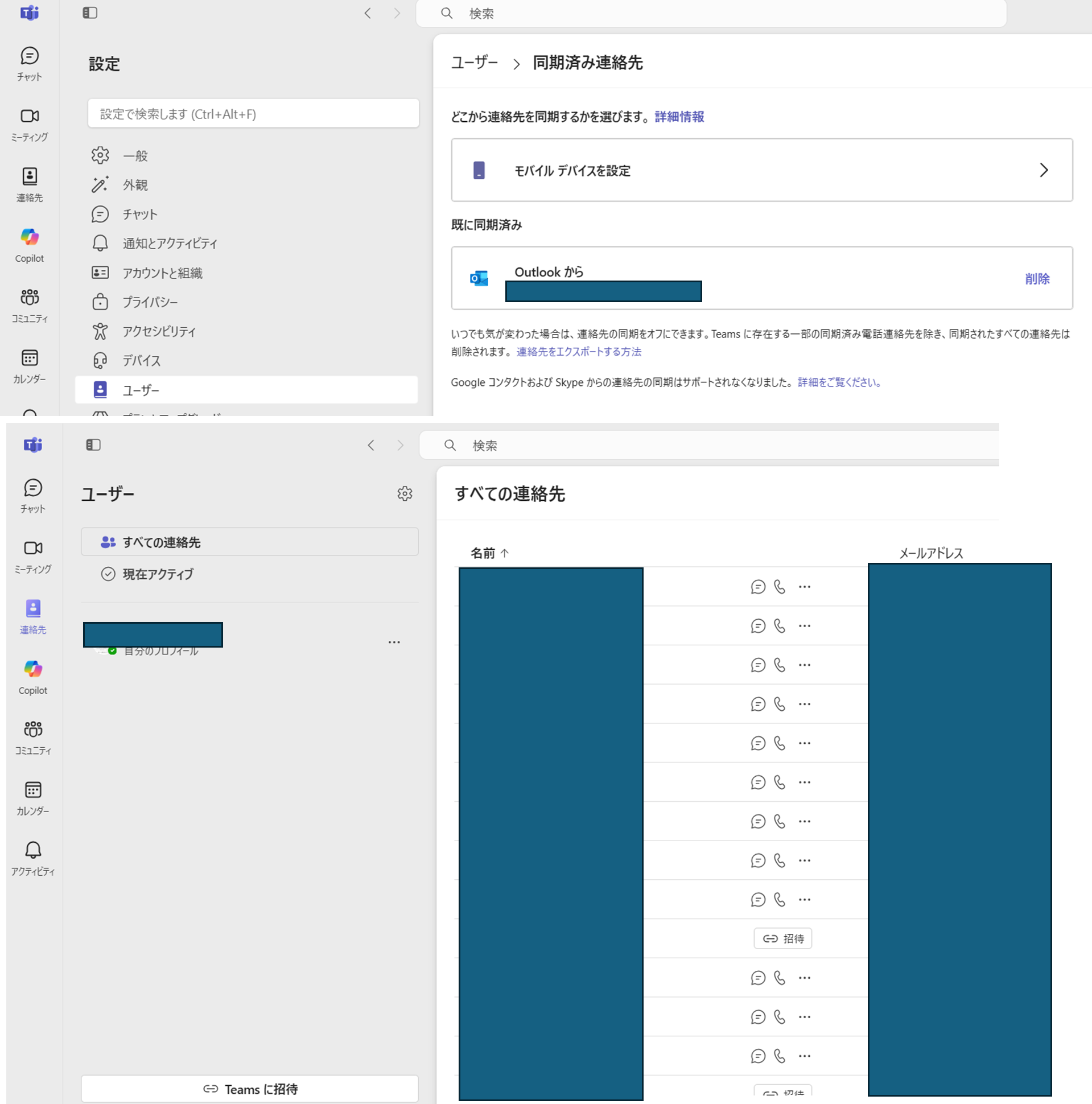This screenshot has width=1092, height=1104.
Task: Open the 詳細情報 link
Action: coord(679,117)
